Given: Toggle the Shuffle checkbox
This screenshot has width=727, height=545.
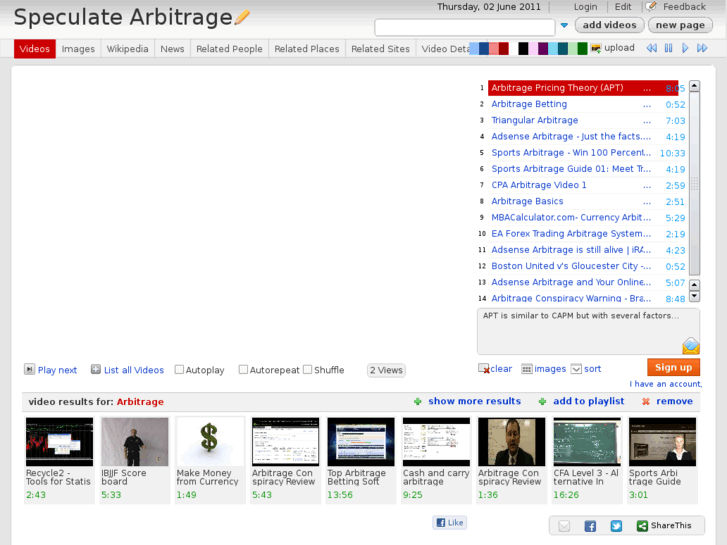Looking at the screenshot, I should 307,370.
